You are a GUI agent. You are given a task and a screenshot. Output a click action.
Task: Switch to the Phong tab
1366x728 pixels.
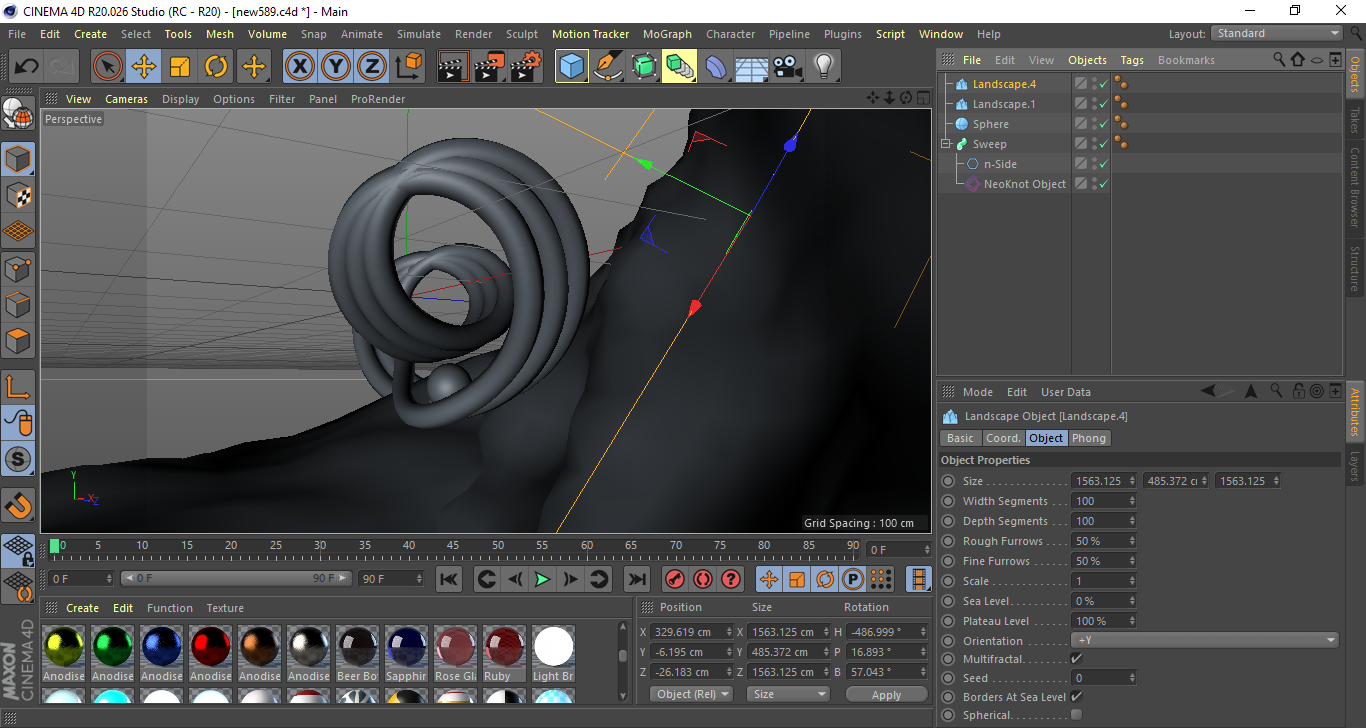(x=1089, y=438)
